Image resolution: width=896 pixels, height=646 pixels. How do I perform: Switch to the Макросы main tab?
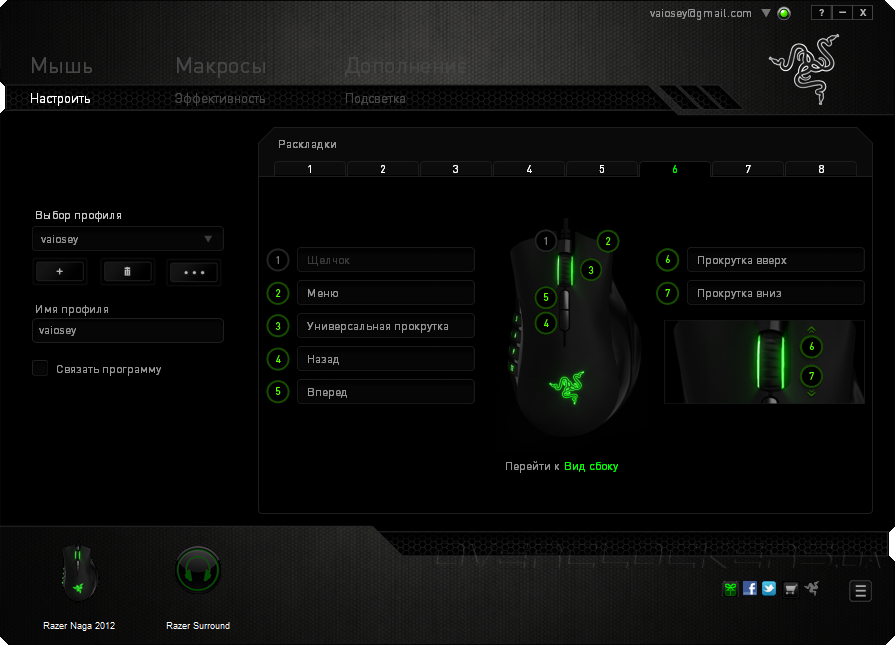click(221, 66)
